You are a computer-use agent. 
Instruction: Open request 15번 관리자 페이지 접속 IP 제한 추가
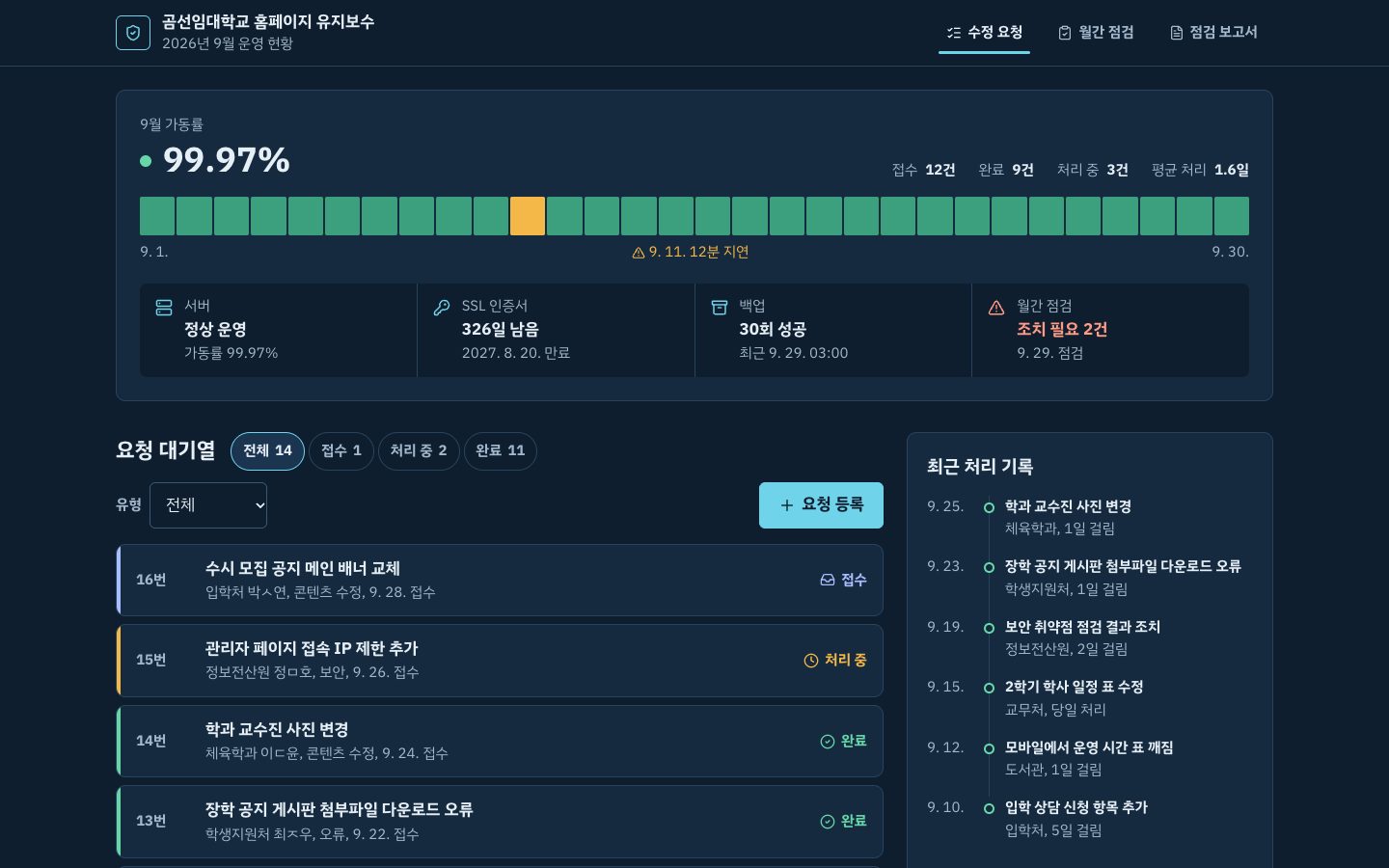pyautogui.click(x=500, y=661)
